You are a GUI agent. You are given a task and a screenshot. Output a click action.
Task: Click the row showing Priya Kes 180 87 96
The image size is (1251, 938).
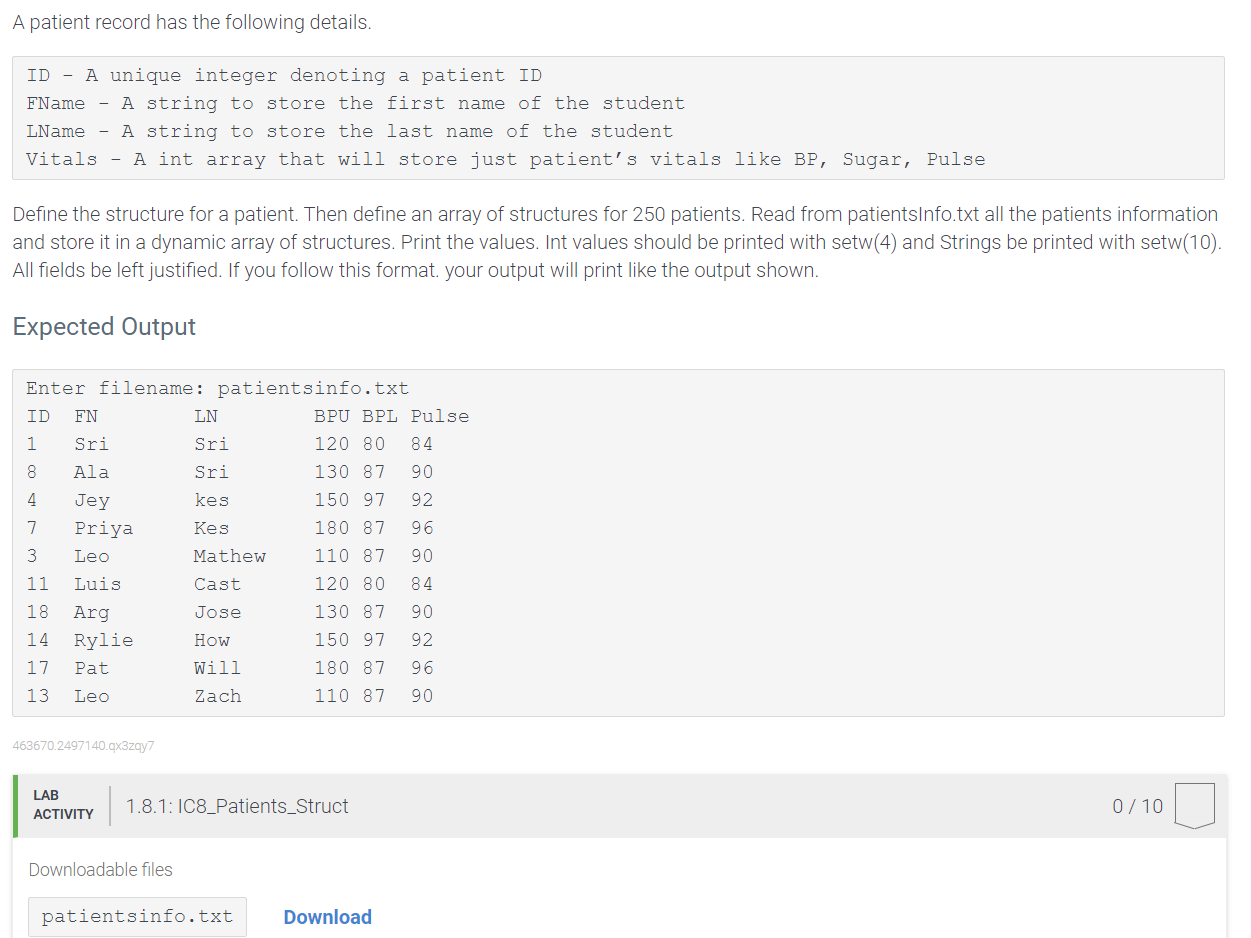[x=244, y=527]
